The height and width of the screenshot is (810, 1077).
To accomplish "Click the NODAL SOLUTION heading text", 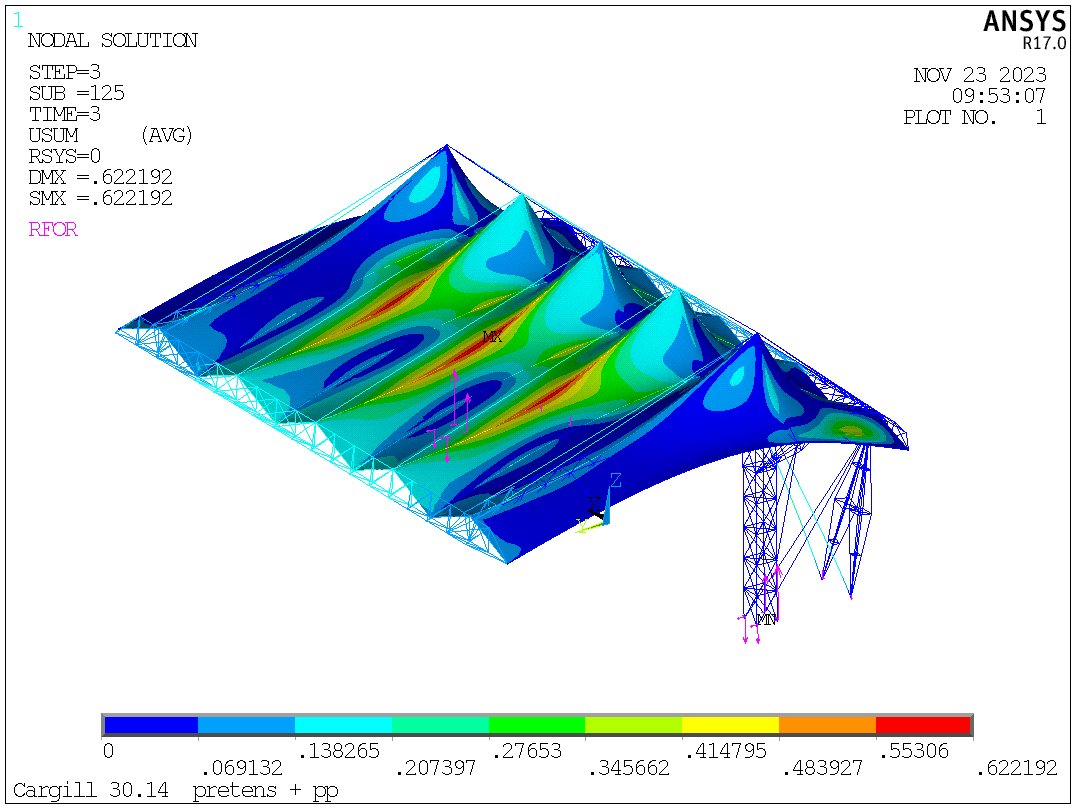I will pyautogui.click(x=112, y=41).
